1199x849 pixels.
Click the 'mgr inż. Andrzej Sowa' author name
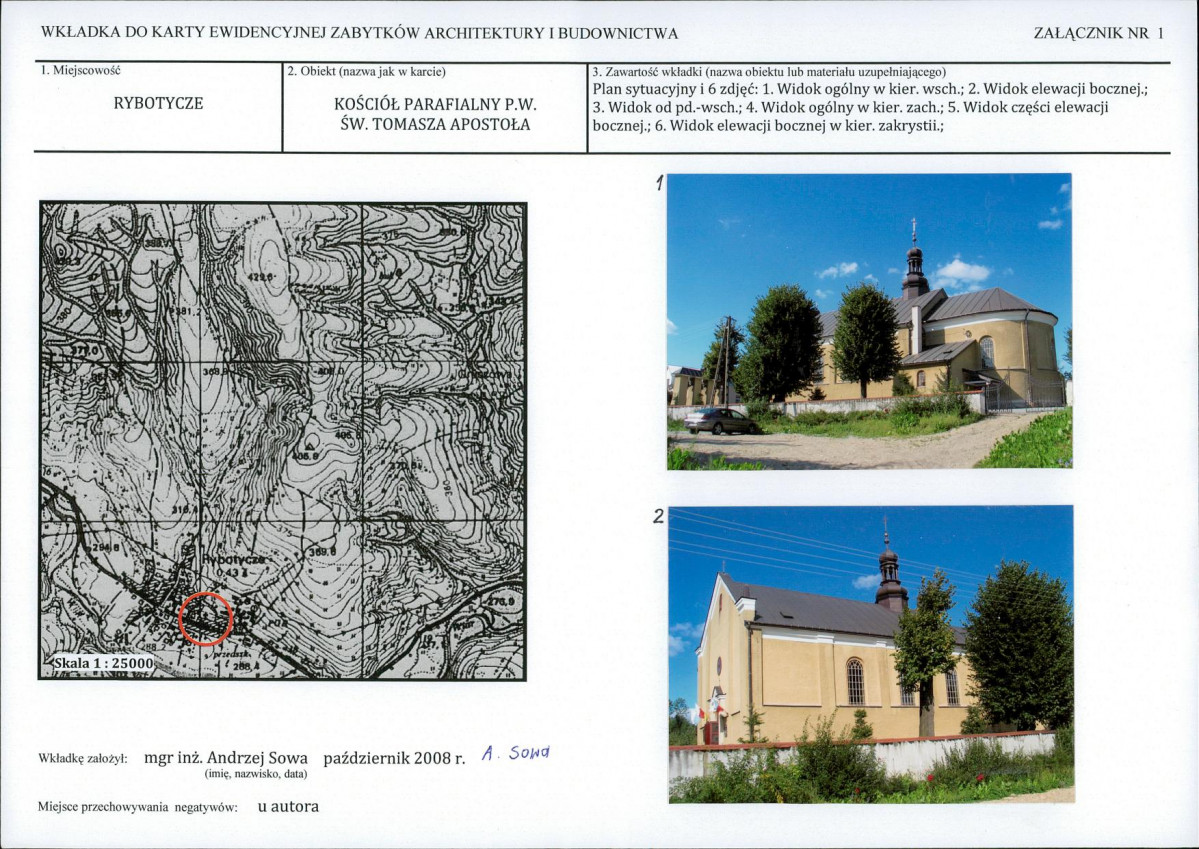(226, 758)
